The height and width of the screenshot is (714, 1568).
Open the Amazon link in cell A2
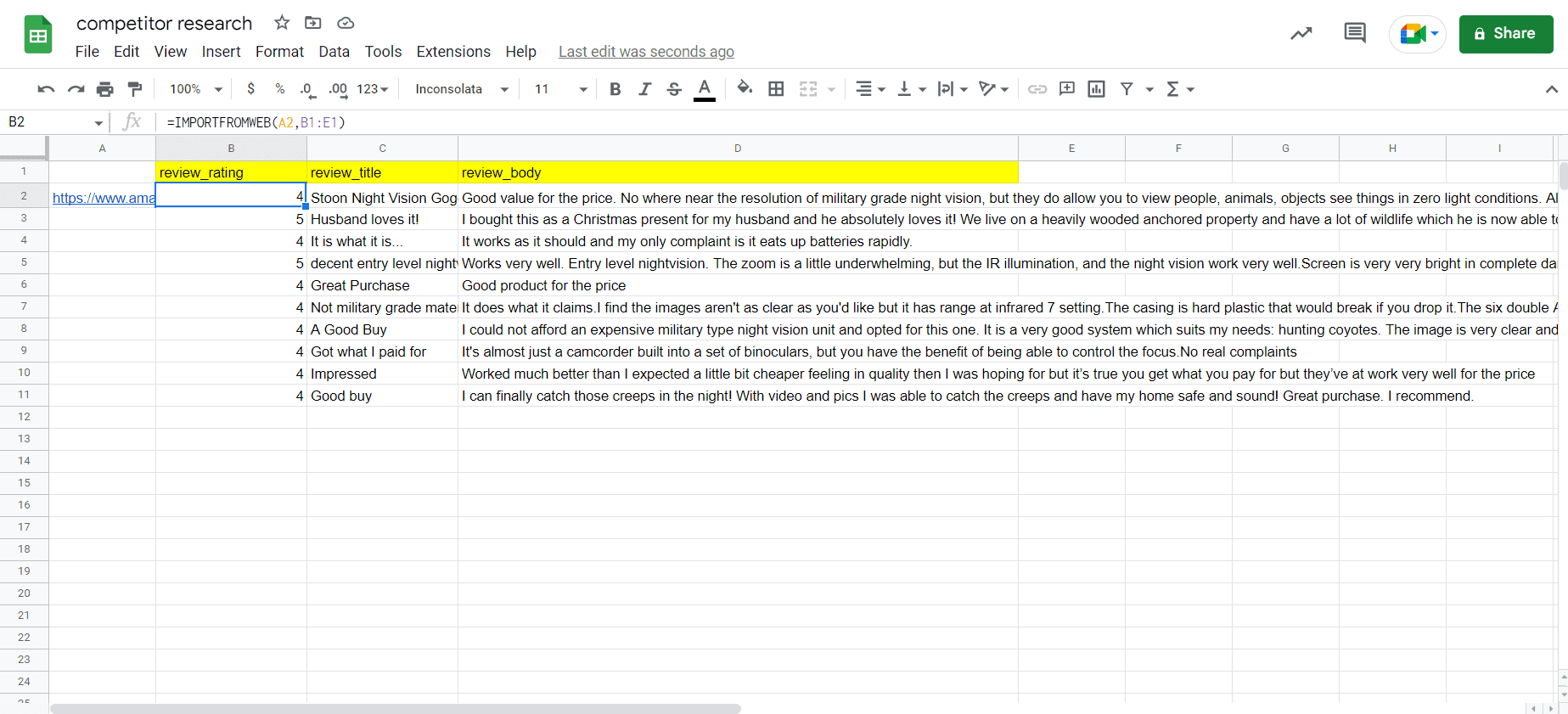[x=103, y=198]
